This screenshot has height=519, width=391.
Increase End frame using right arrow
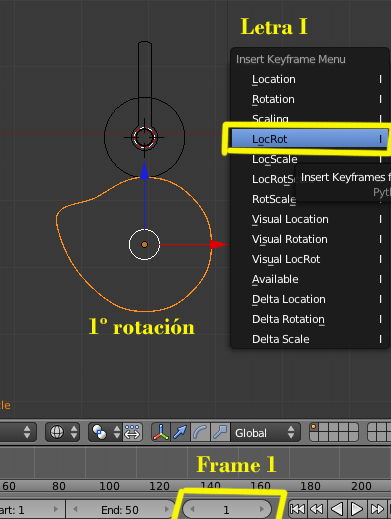166,509
